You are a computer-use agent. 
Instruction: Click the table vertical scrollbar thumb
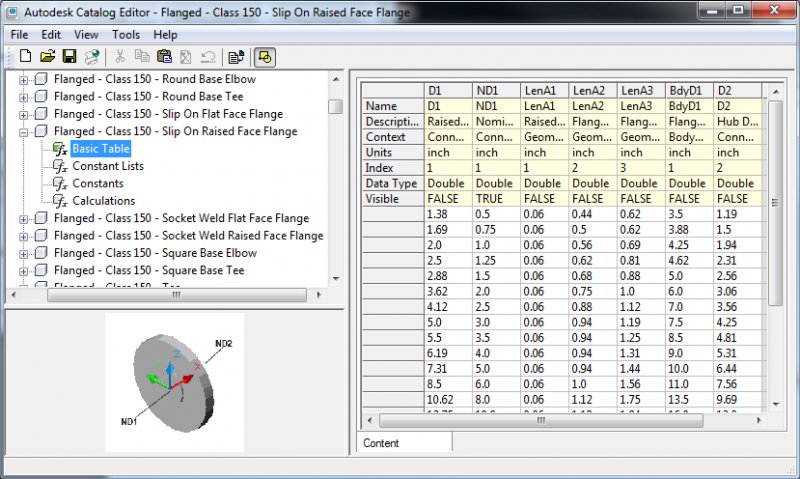tap(775, 203)
